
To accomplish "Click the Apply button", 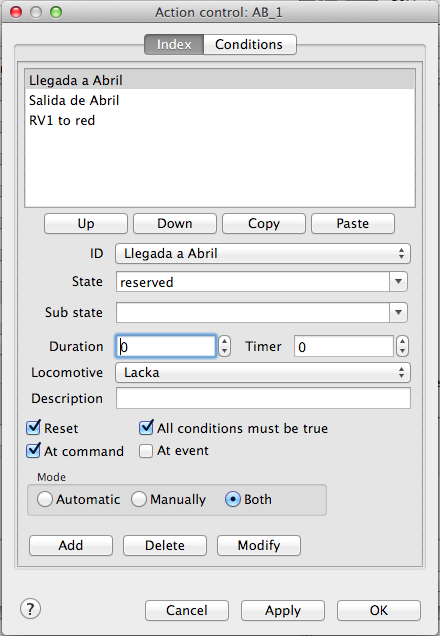I will [283, 610].
